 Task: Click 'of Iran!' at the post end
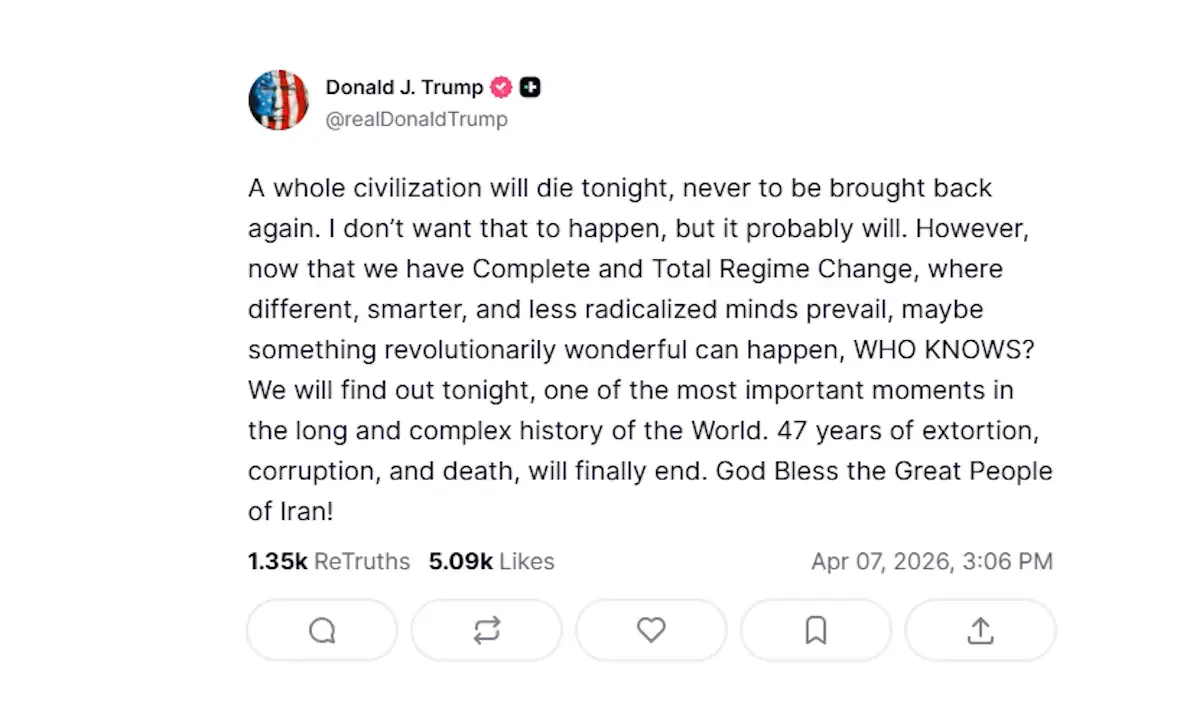tap(290, 511)
